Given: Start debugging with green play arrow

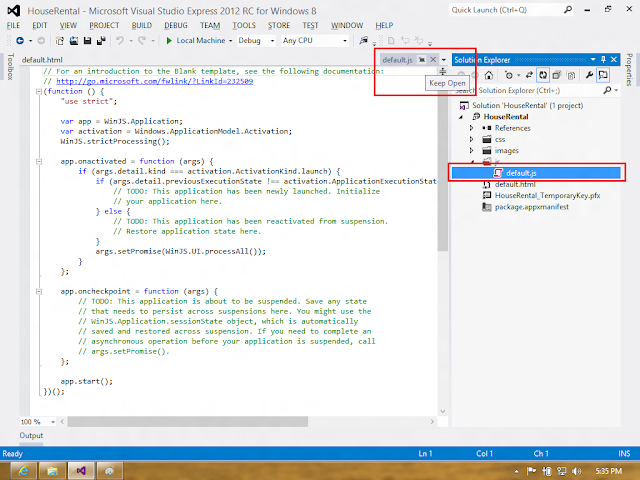Looking at the screenshot, I should tap(169, 40).
